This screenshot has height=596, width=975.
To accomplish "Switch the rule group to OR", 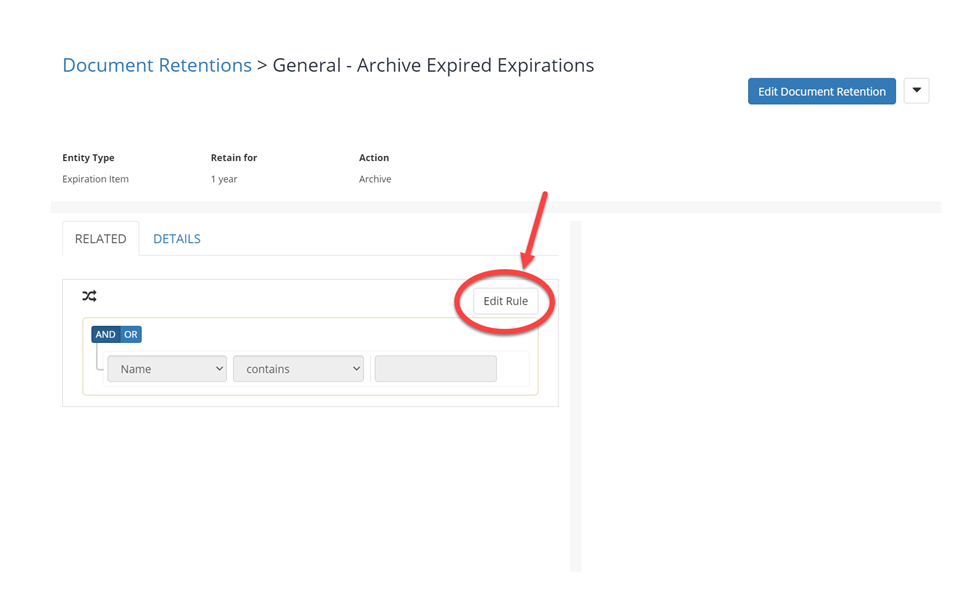I will (131, 335).
